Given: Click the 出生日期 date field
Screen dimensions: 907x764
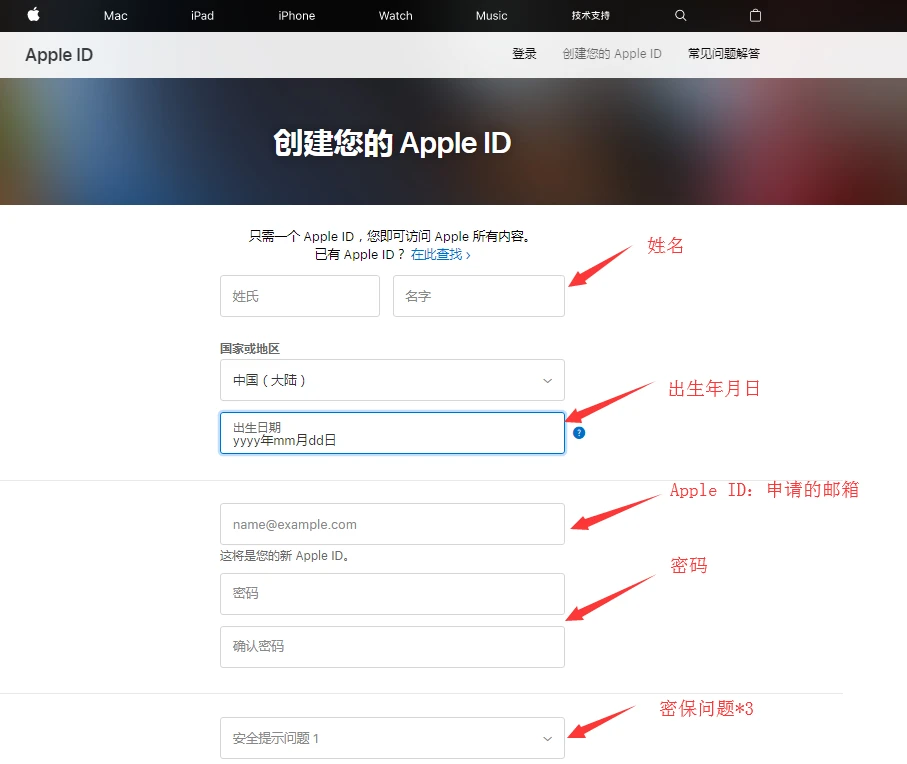Looking at the screenshot, I should click(392, 433).
